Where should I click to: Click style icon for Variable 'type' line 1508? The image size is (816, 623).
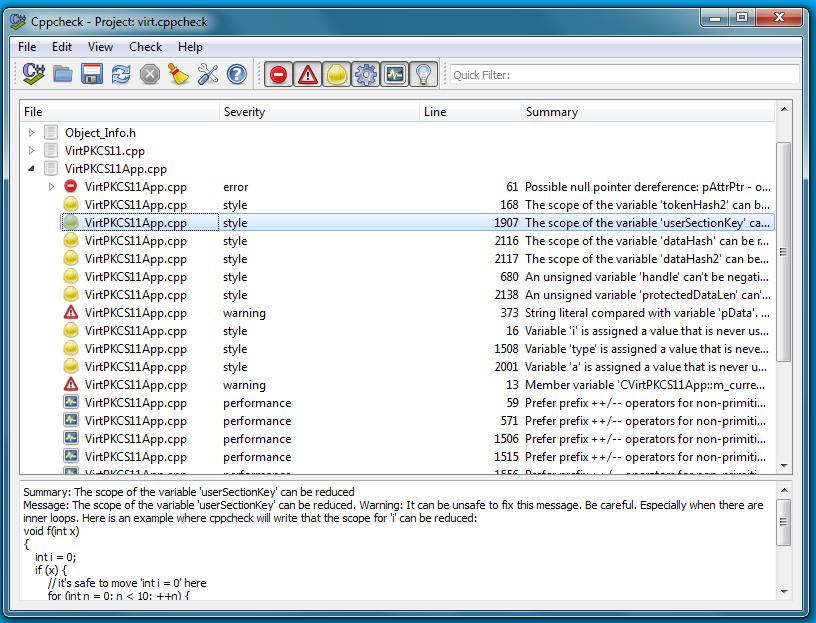click(71, 349)
